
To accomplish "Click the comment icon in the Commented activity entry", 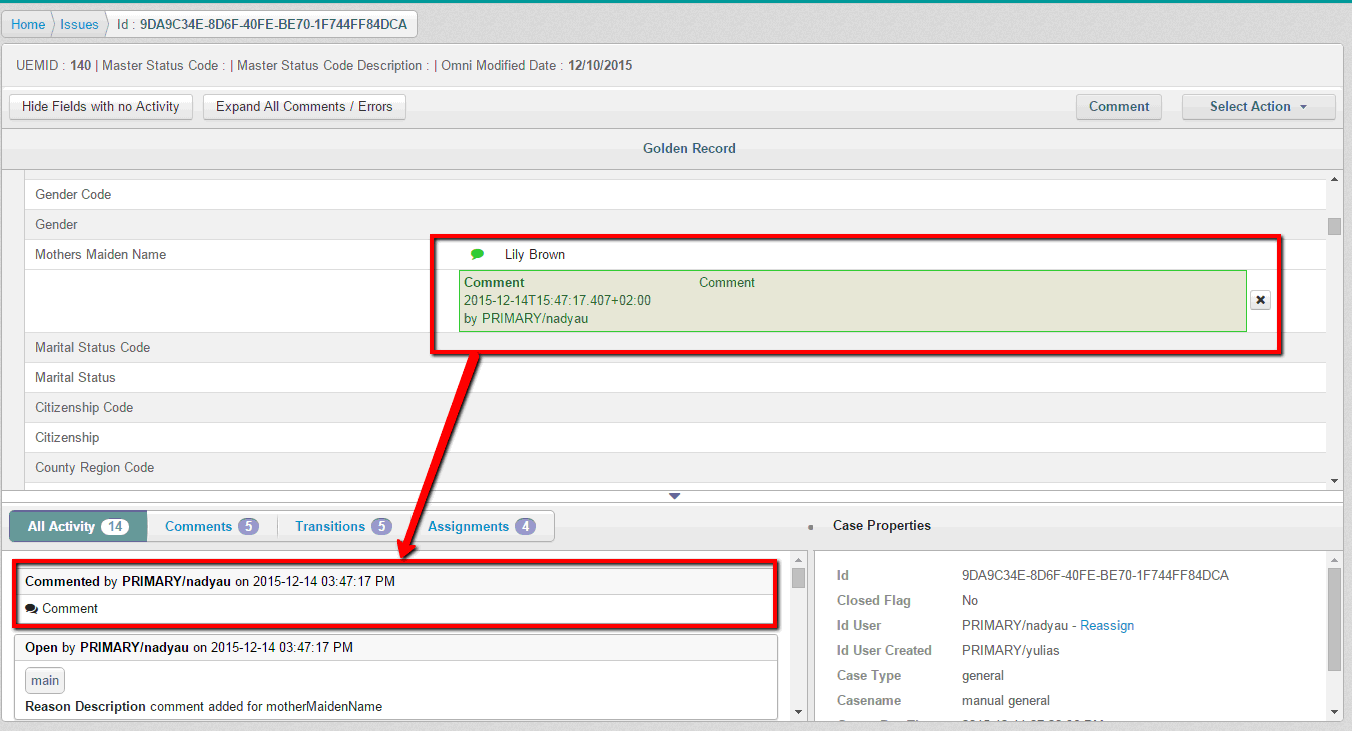I will click(x=32, y=609).
